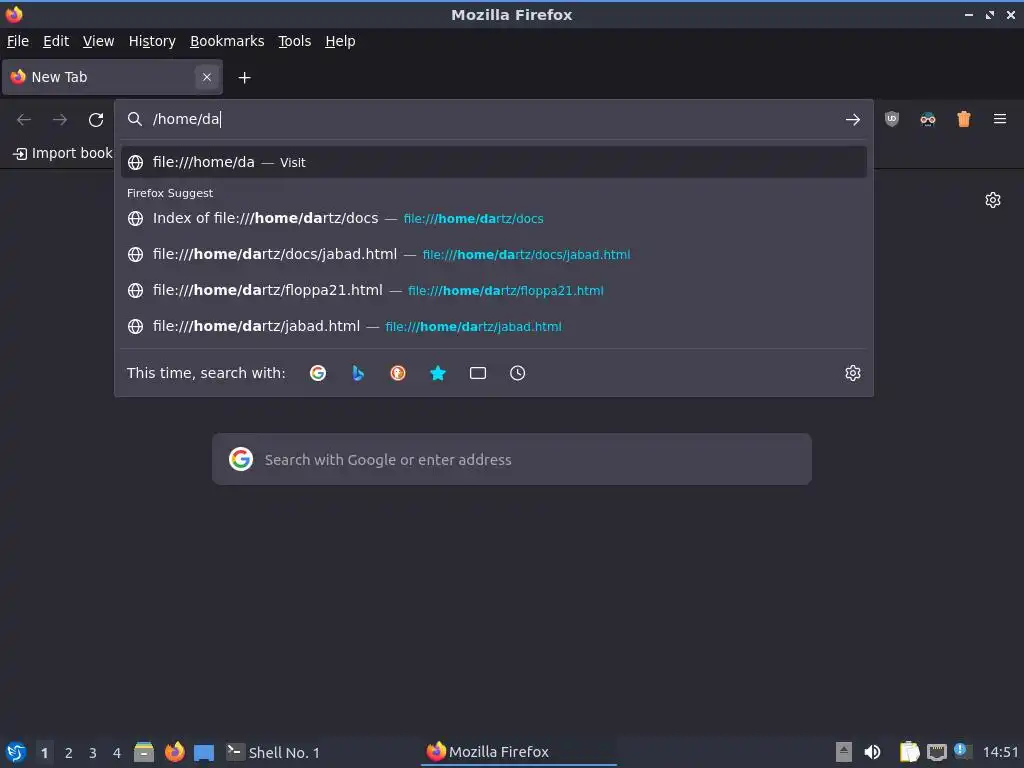The image size is (1024, 768).
Task: Click the 14:51 taskbar clock
Action: click(x=1000, y=752)
